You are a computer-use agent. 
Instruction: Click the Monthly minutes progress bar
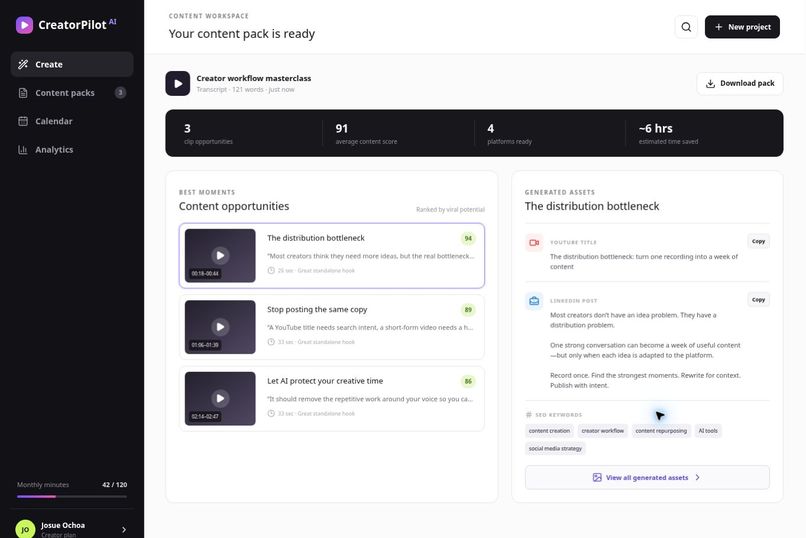(x=71, y=496)
